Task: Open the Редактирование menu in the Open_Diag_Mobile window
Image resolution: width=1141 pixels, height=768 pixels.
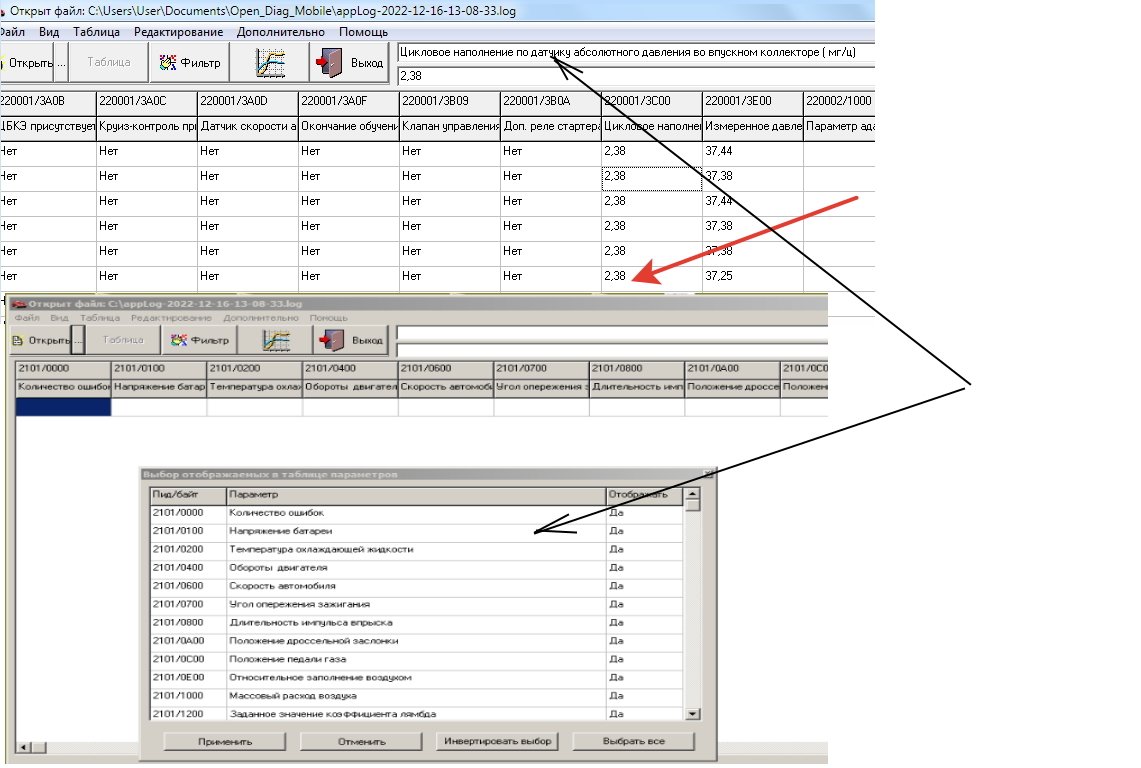Action: [178, 32]
